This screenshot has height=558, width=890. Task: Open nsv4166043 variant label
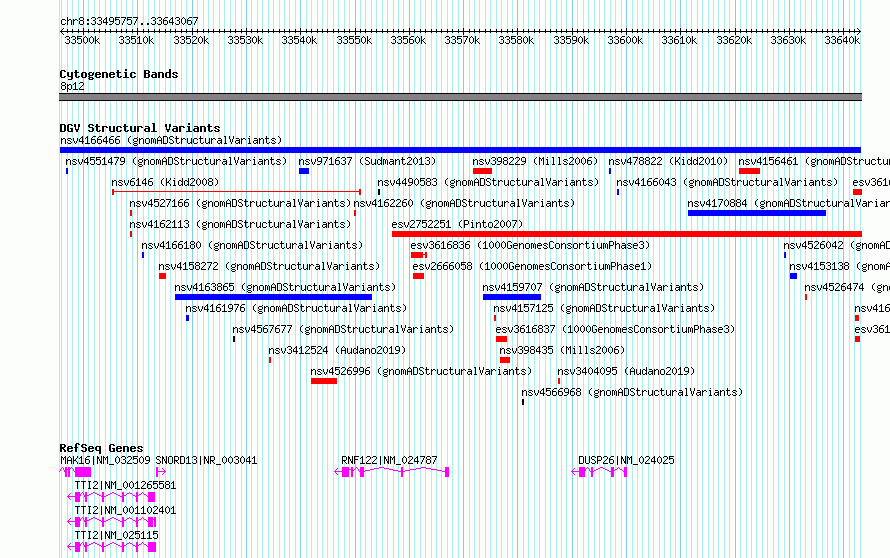(x=727, y=182)
